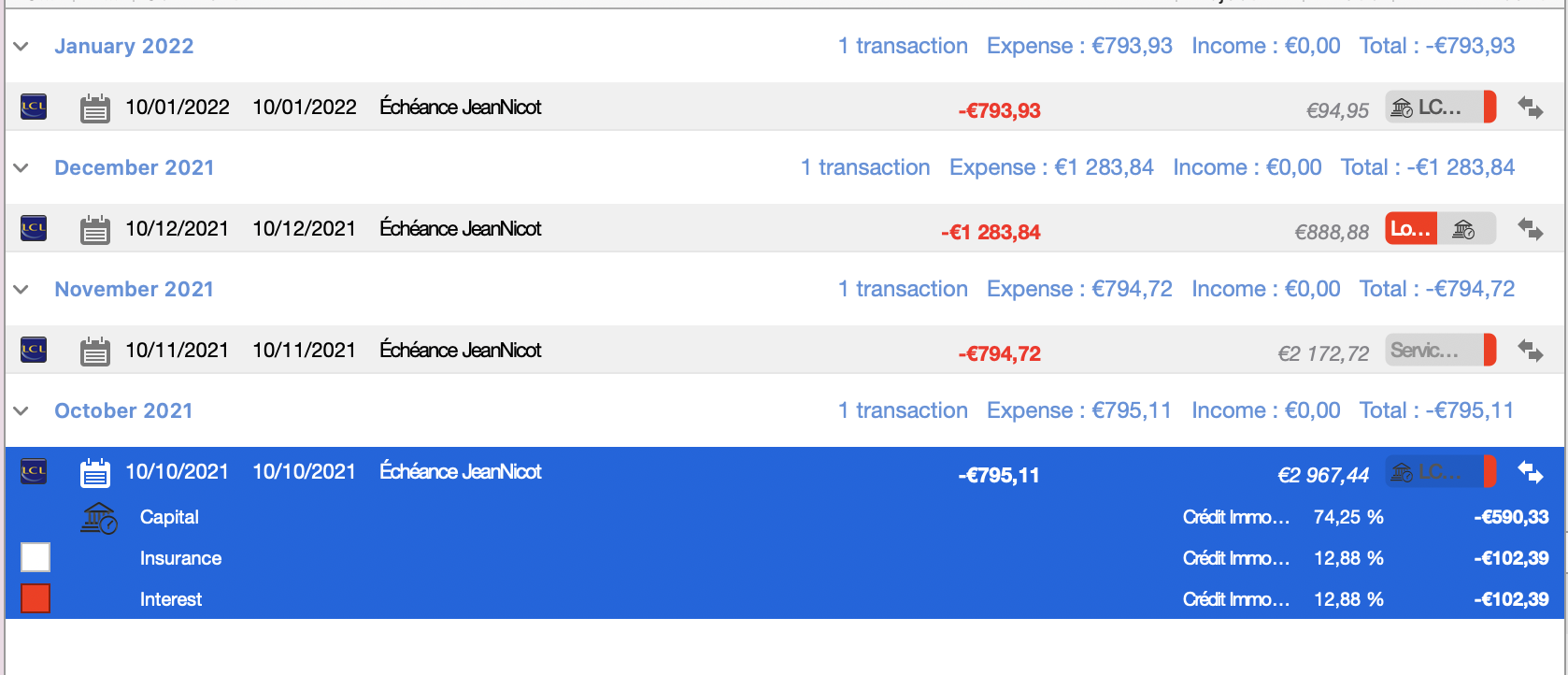Collapse the October 2021 group
This screenshot has height=675, width=1568.
[21, 410]
